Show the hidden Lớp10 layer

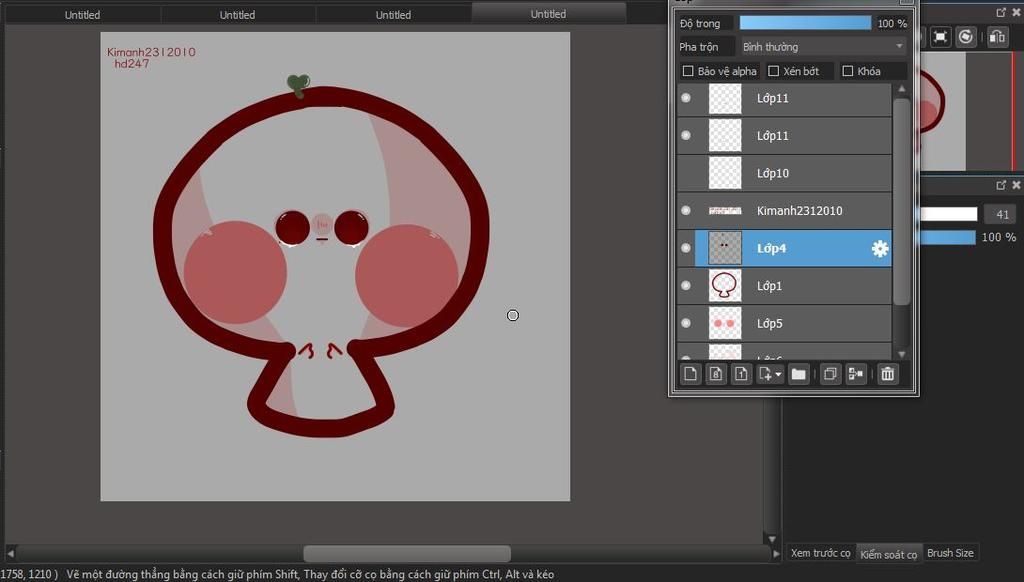pyautogui.click(x=686, y=173)
